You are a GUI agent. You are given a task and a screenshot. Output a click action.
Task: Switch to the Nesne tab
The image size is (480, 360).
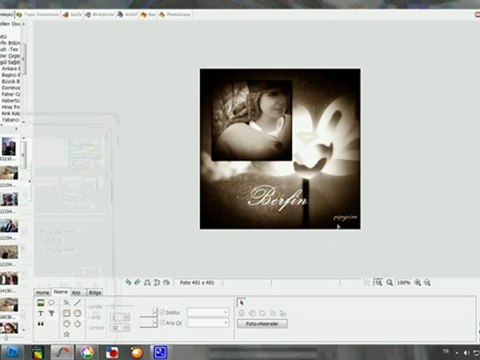(x=61, y=292)
